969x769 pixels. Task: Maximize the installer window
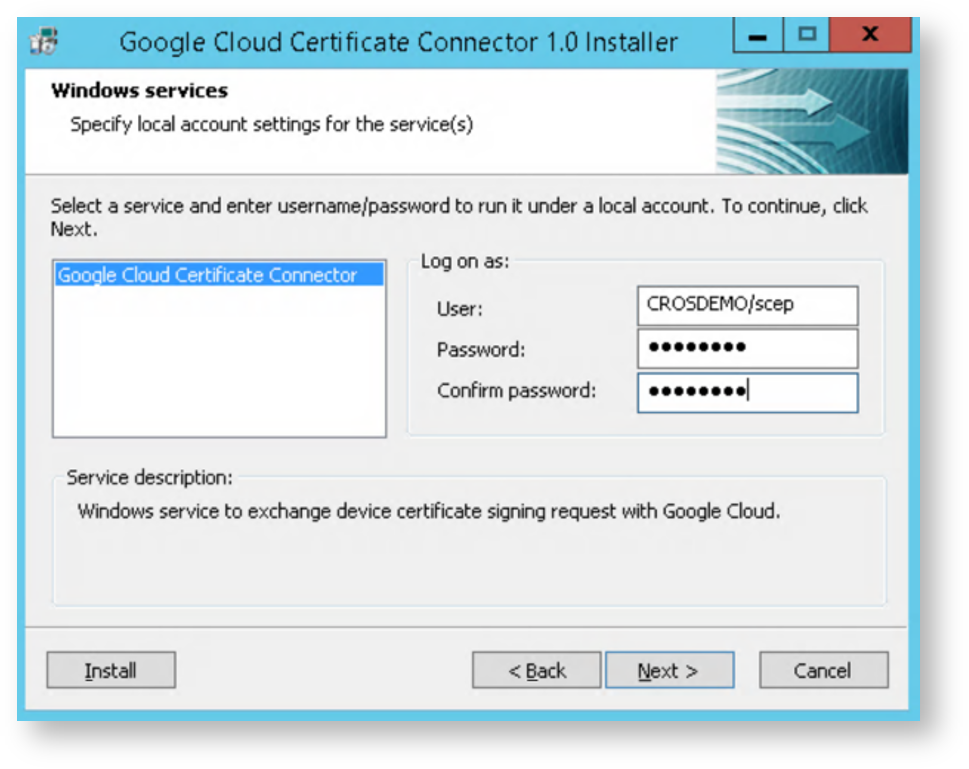point(806,35)
